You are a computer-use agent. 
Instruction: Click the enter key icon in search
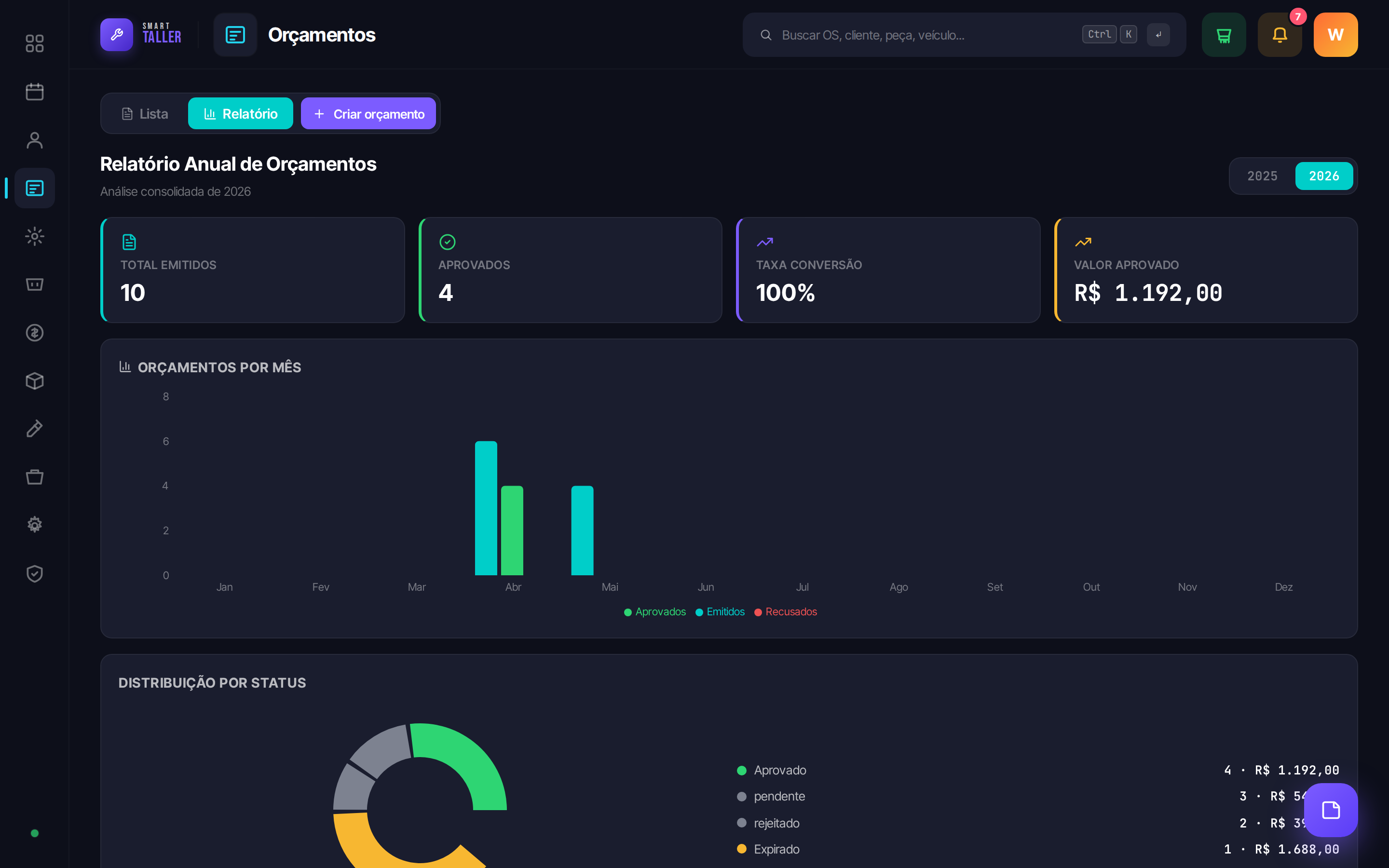1158,34
